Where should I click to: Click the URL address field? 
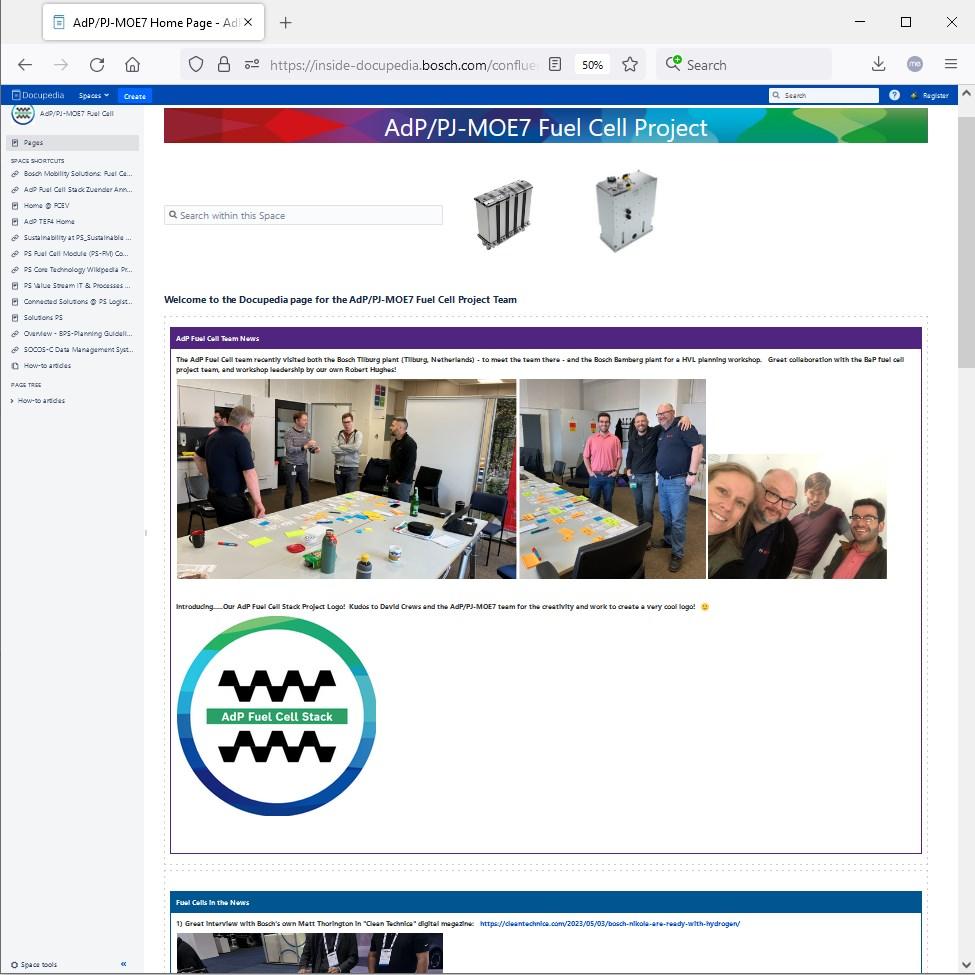[x=402, y=65]
